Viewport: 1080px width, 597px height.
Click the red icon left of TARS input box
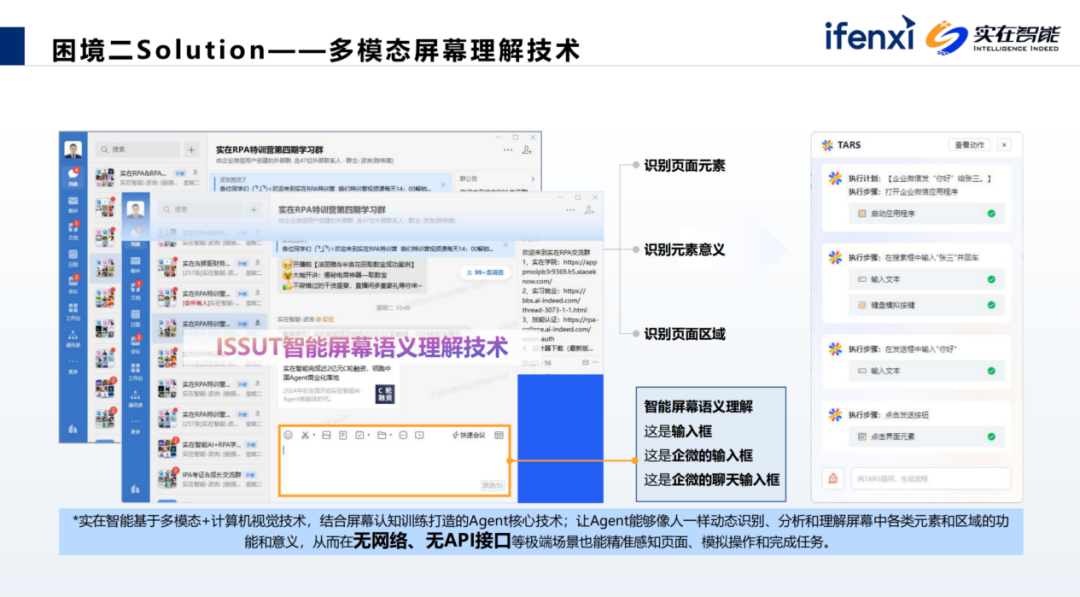(830, 479)
